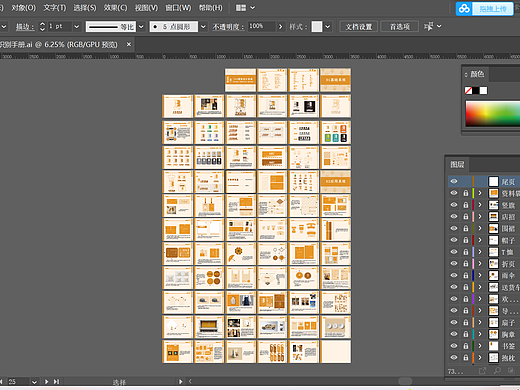This screenshot has height=390, width=520.
Task: Hide the 围裙 layer
Action: (454, 228)
